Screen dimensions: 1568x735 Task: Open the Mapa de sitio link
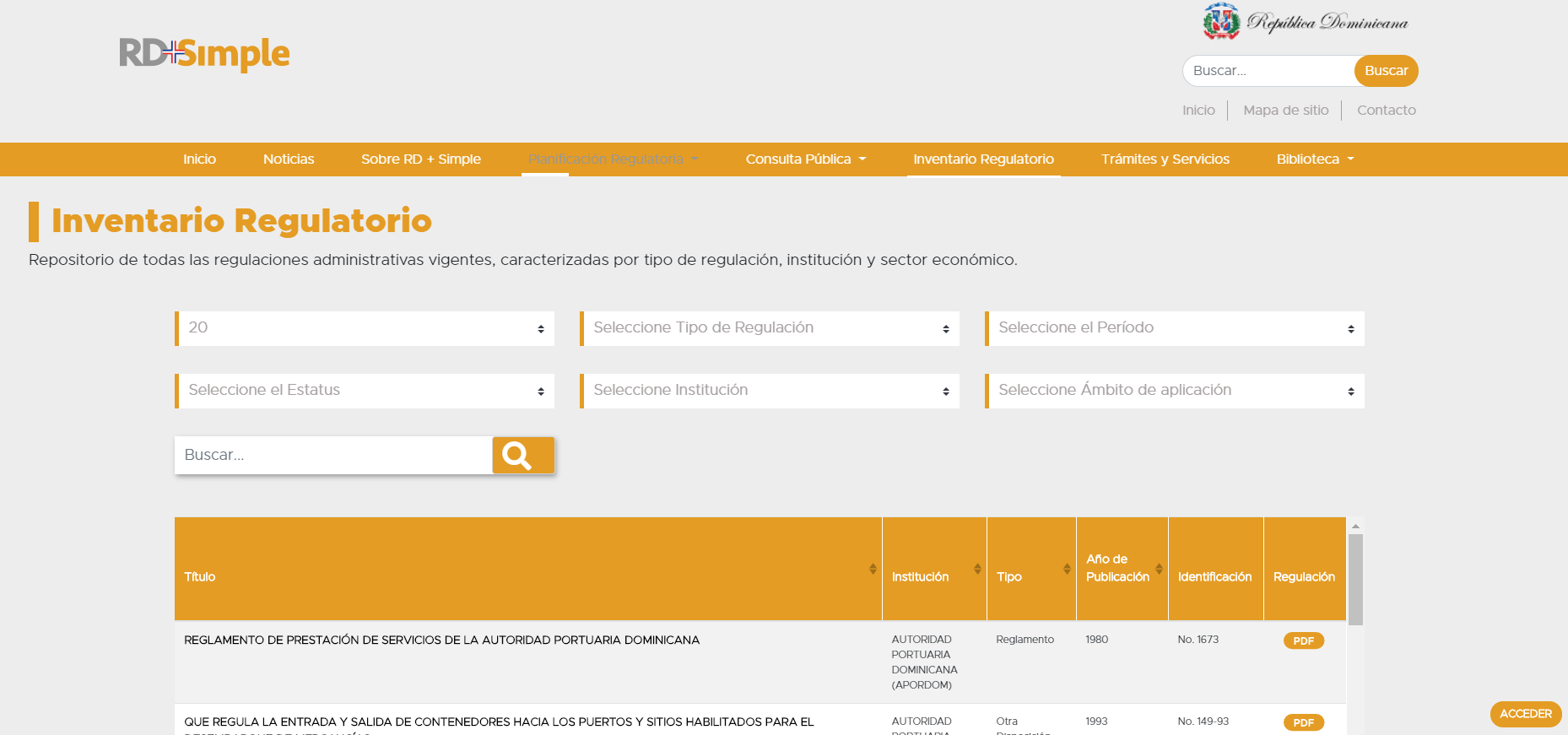[1285, 111]
